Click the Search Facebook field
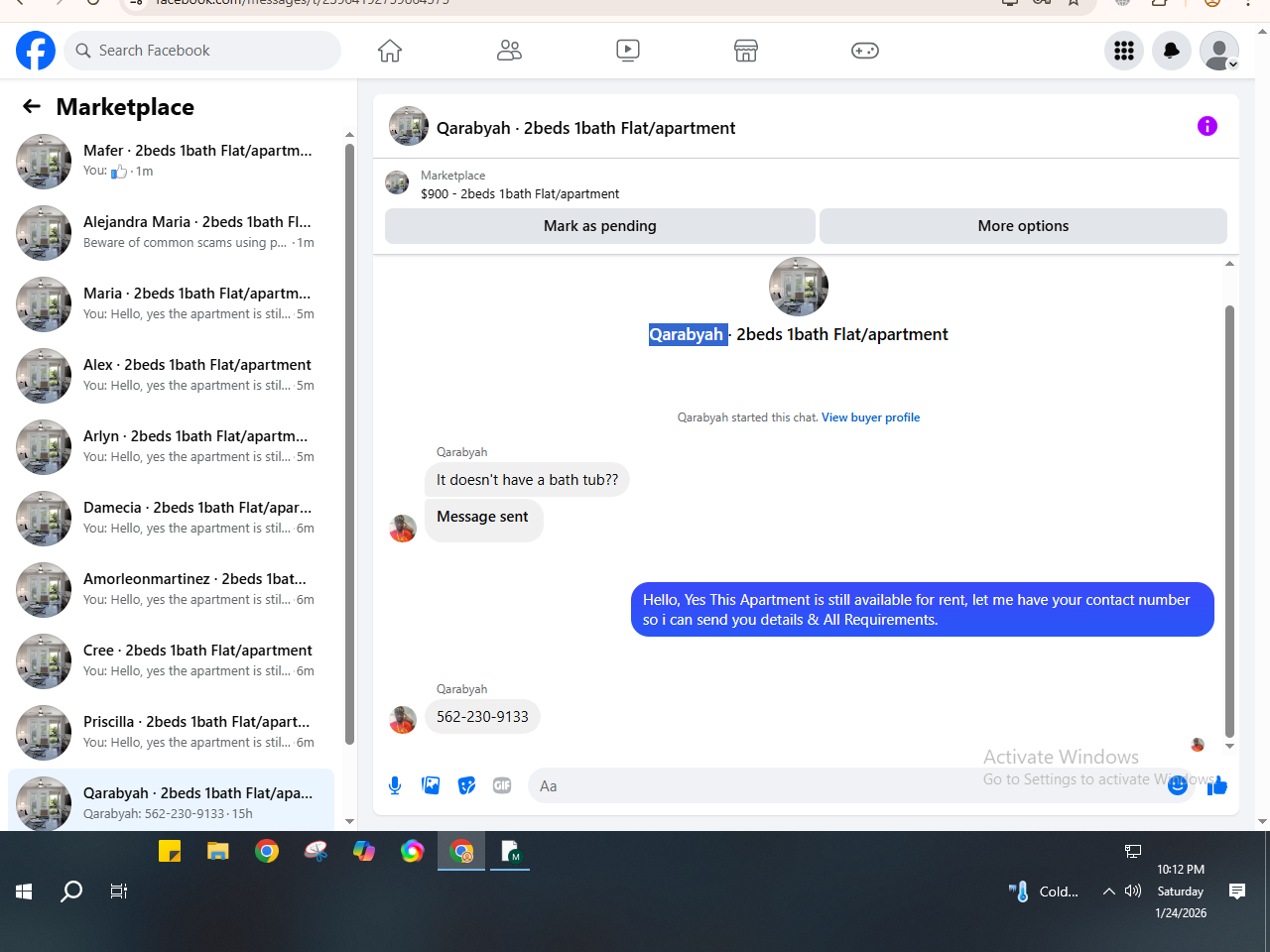This screenshot has height=952, width=1270. [202, 51]
